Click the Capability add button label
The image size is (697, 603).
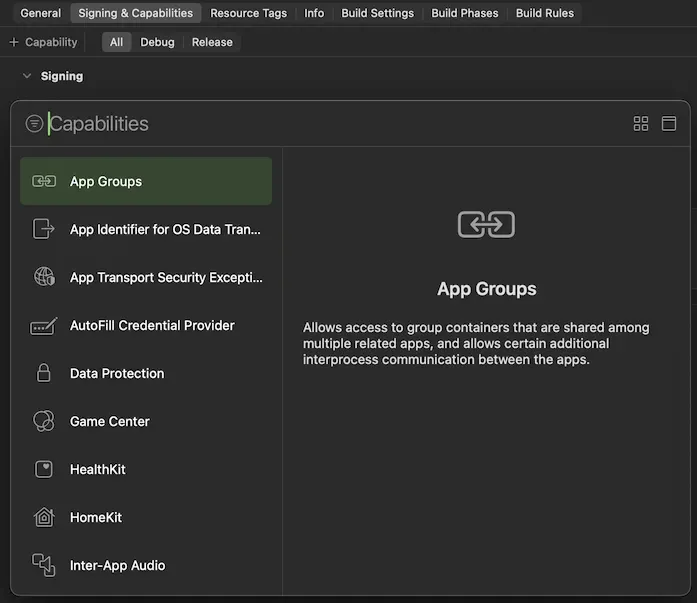51,42
